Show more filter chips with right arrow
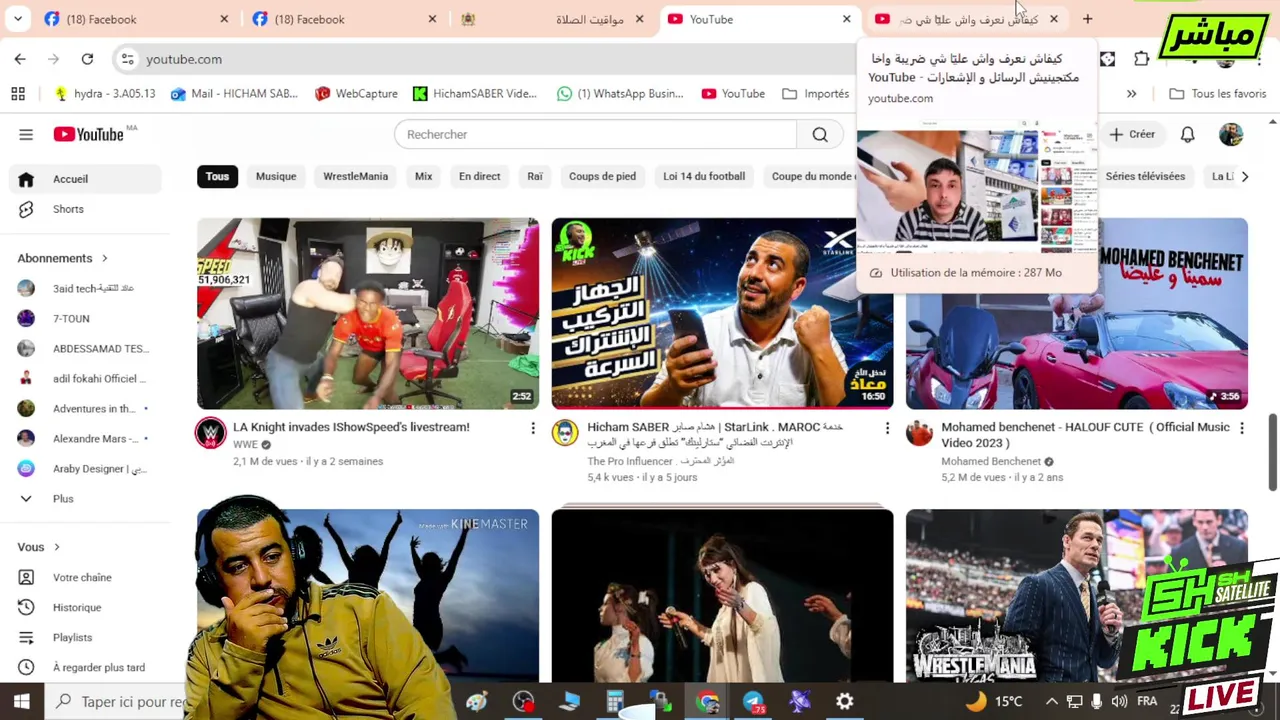The image size is (1280, 720). pyautogui.click(x=1244, y=176)
